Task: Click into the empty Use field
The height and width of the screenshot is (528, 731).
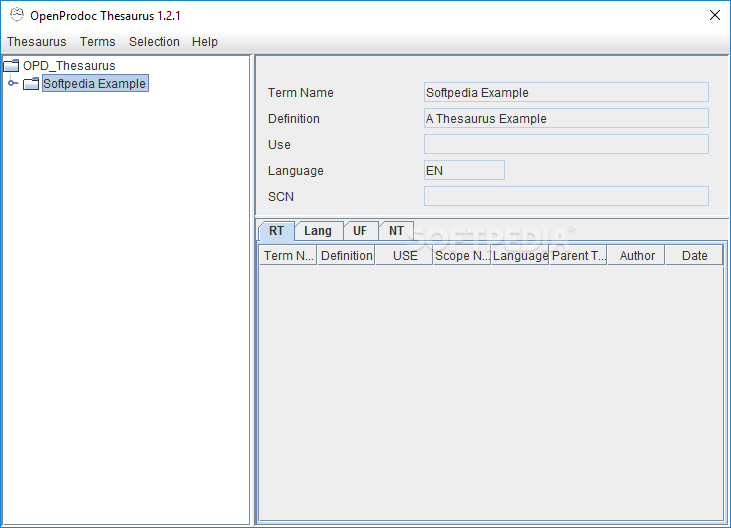Action: [x=566, y=144]
